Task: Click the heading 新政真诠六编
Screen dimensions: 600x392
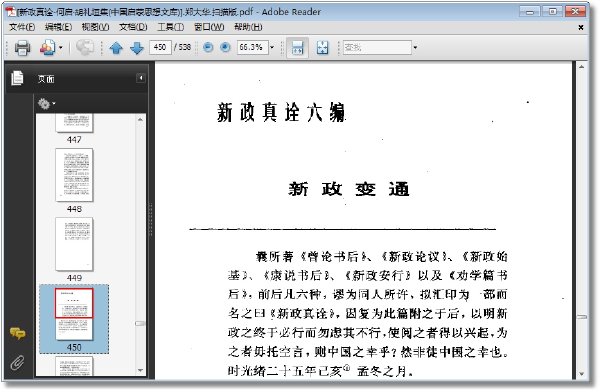Action: 281,113
